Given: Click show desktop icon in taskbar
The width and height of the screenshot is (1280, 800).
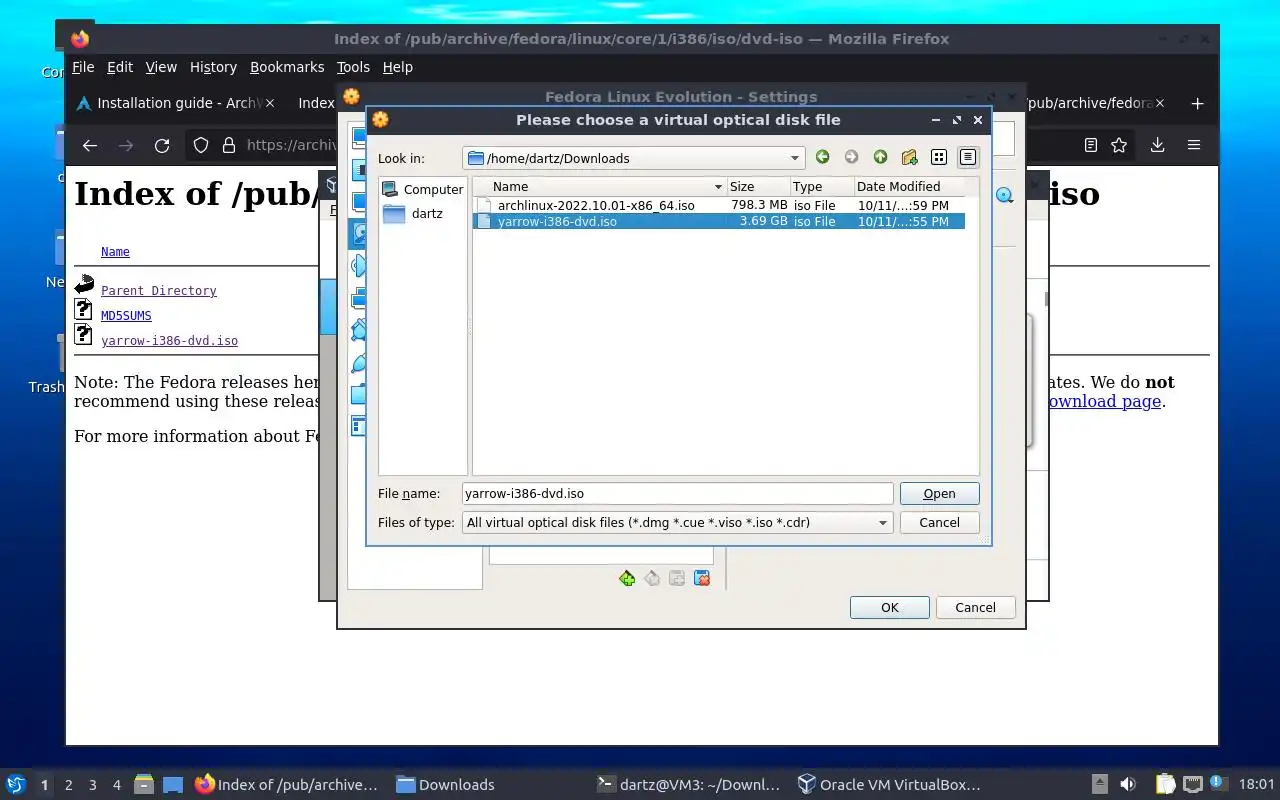Looking at the screenshot, I should (x=173, y=785).
